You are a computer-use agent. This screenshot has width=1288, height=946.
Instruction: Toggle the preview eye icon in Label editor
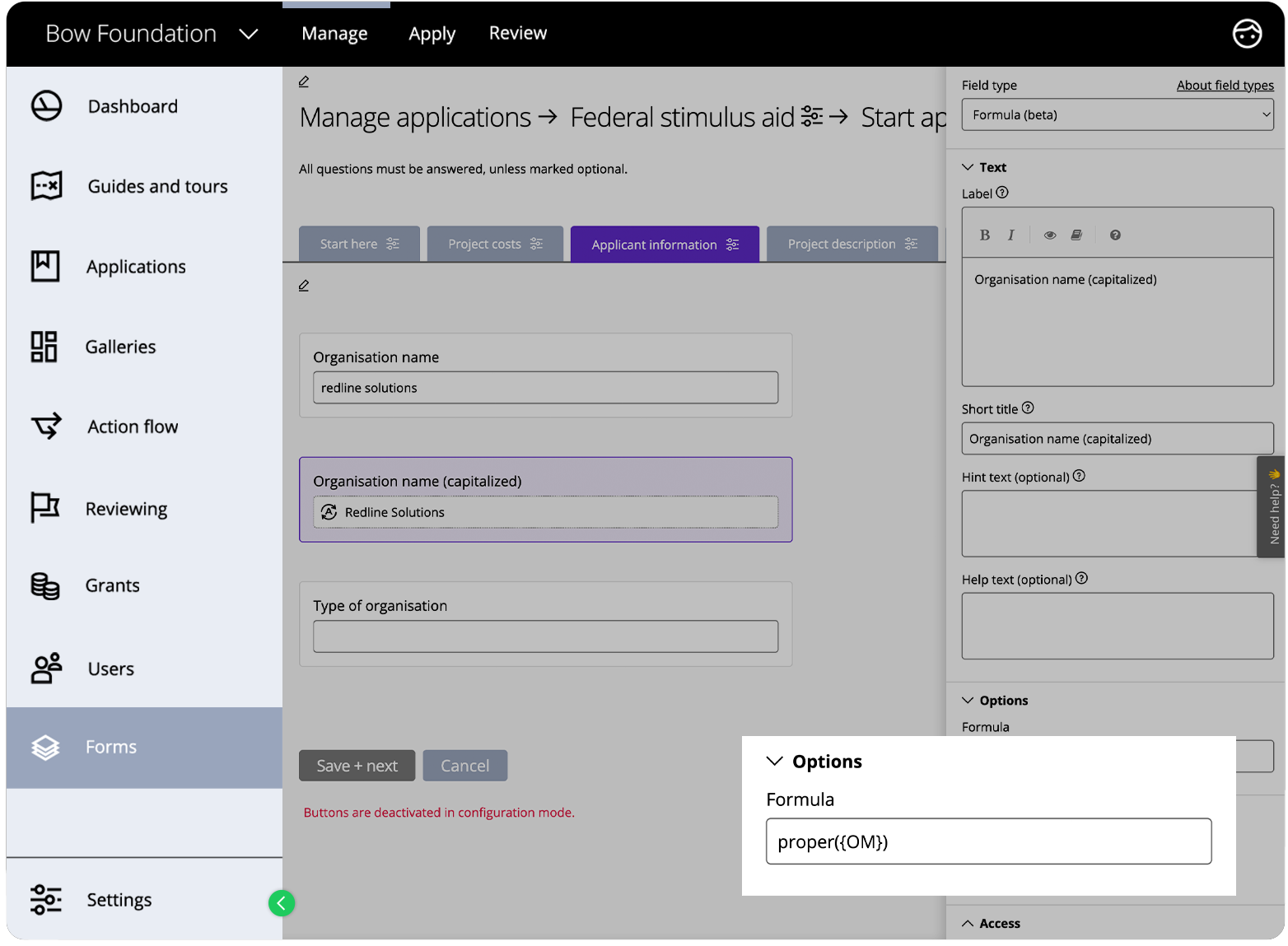click(x=1049, y=235)
